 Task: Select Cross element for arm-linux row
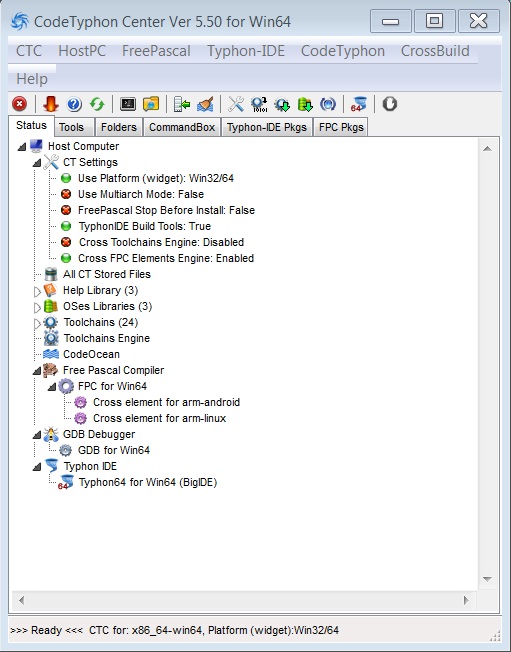click(x=160, y=418)
